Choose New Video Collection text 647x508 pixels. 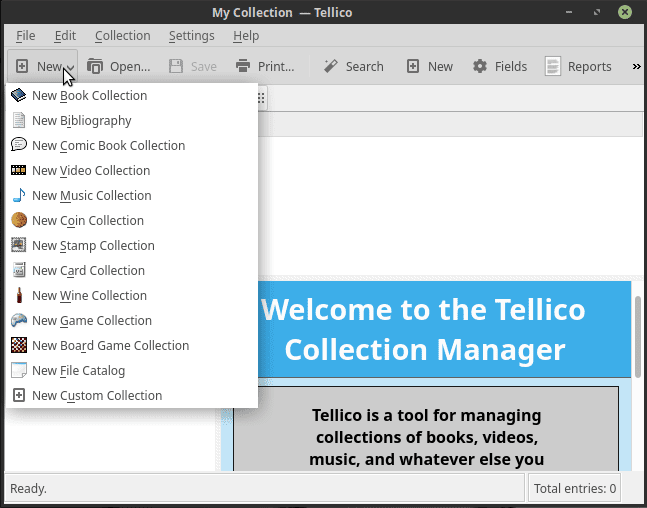tap(91, 170)
